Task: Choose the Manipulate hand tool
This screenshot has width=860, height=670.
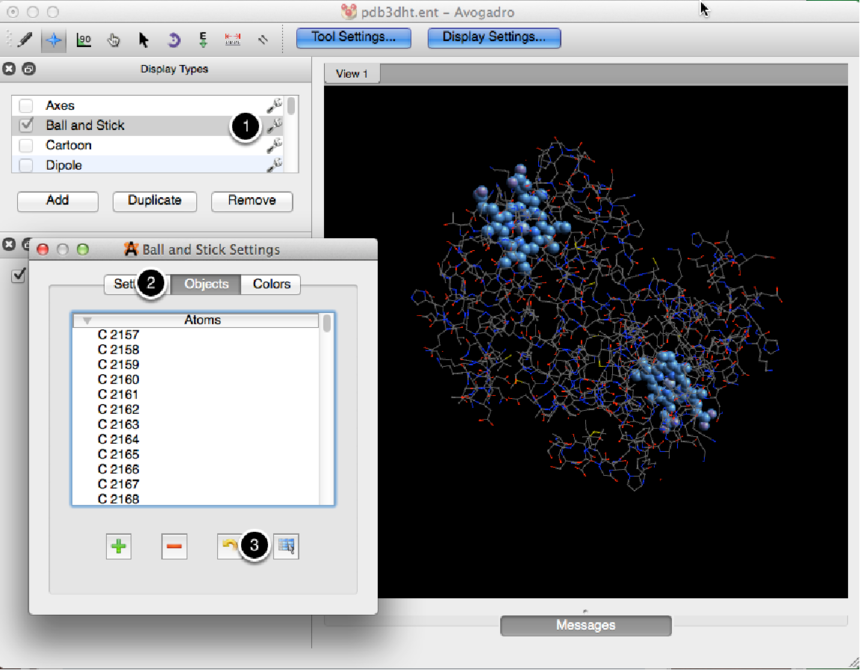Action: point(113,40)
